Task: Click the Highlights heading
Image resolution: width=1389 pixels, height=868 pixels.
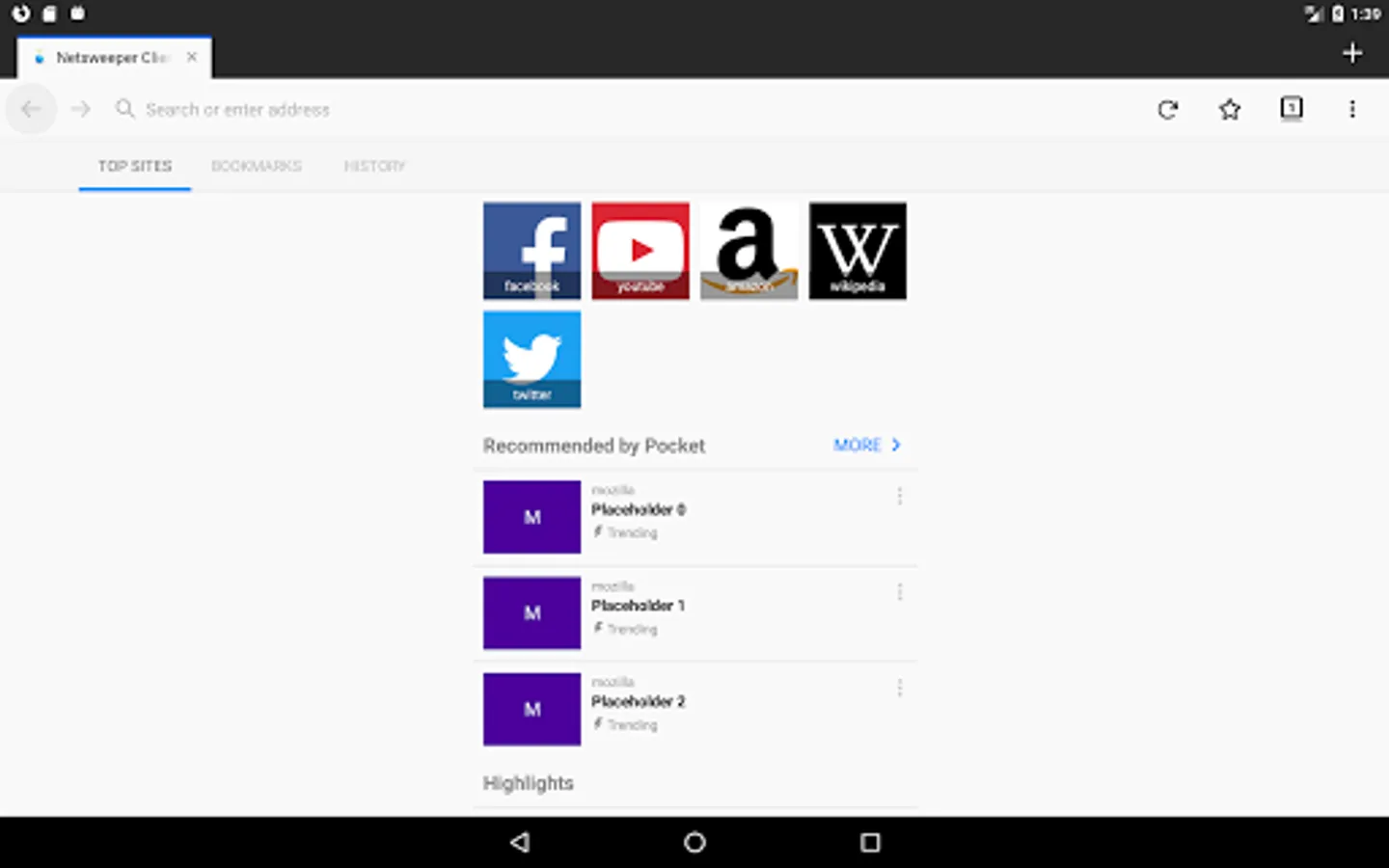Action: (529, 783)
